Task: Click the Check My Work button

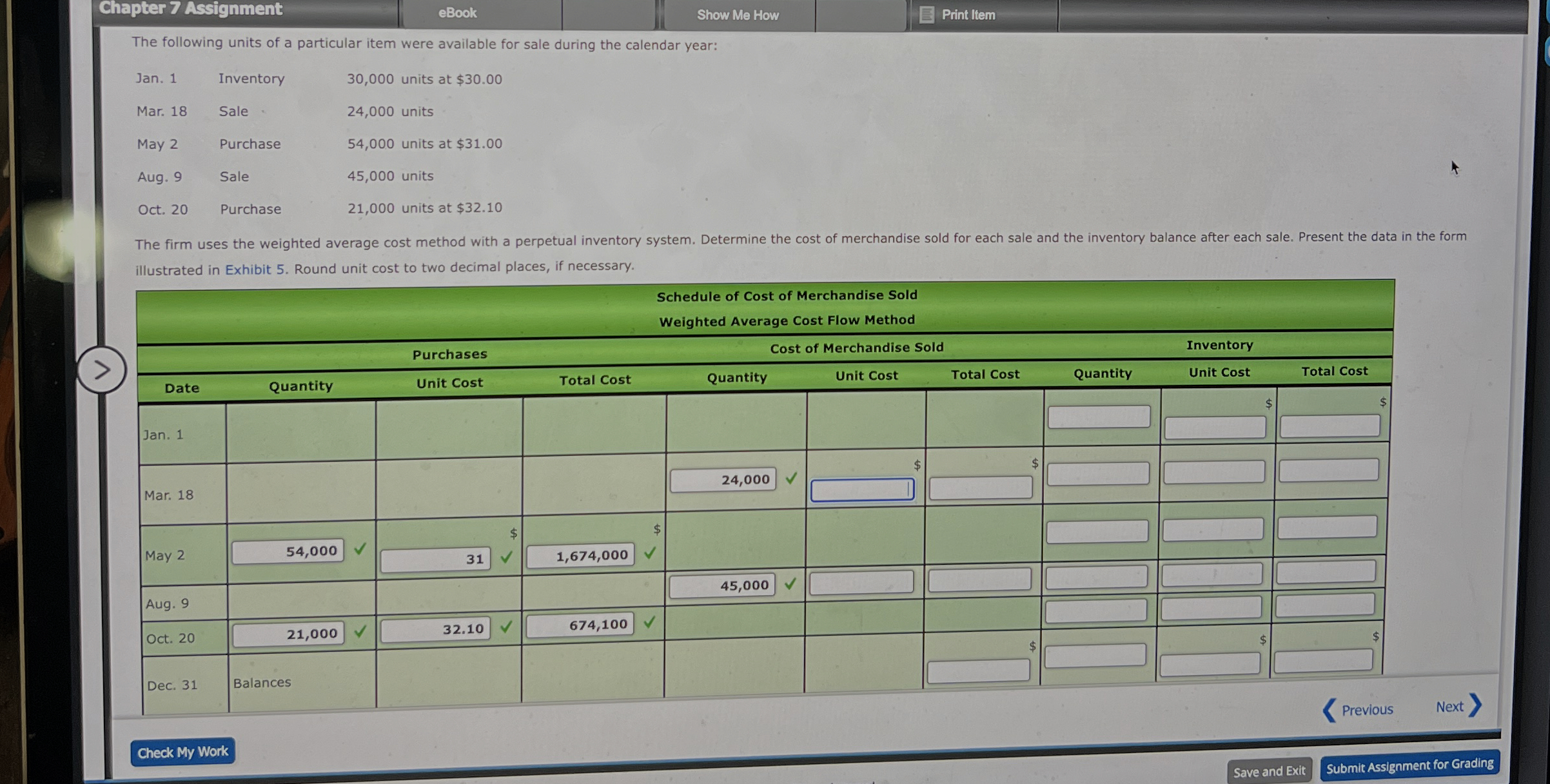Action: 182,752
